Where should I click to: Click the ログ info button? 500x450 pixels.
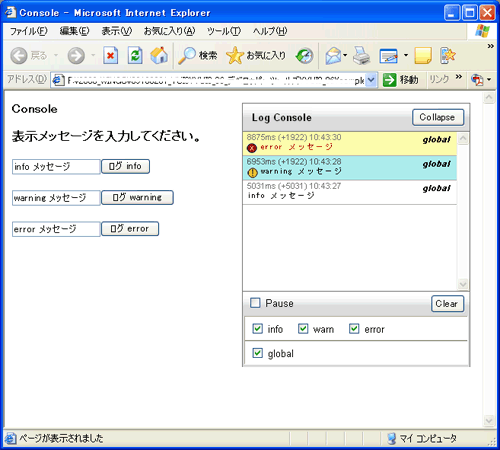125,166
